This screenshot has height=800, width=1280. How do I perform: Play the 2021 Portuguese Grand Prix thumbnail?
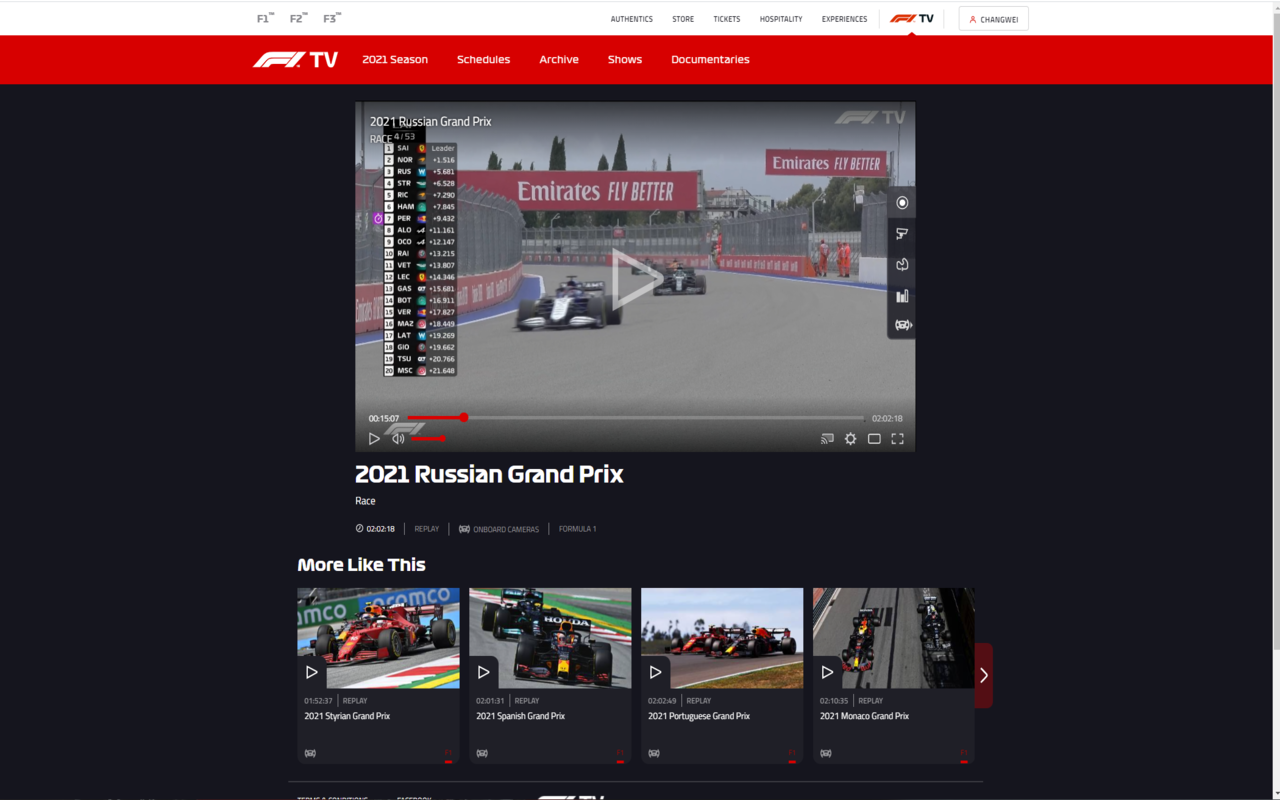click(x=722, y=638)
